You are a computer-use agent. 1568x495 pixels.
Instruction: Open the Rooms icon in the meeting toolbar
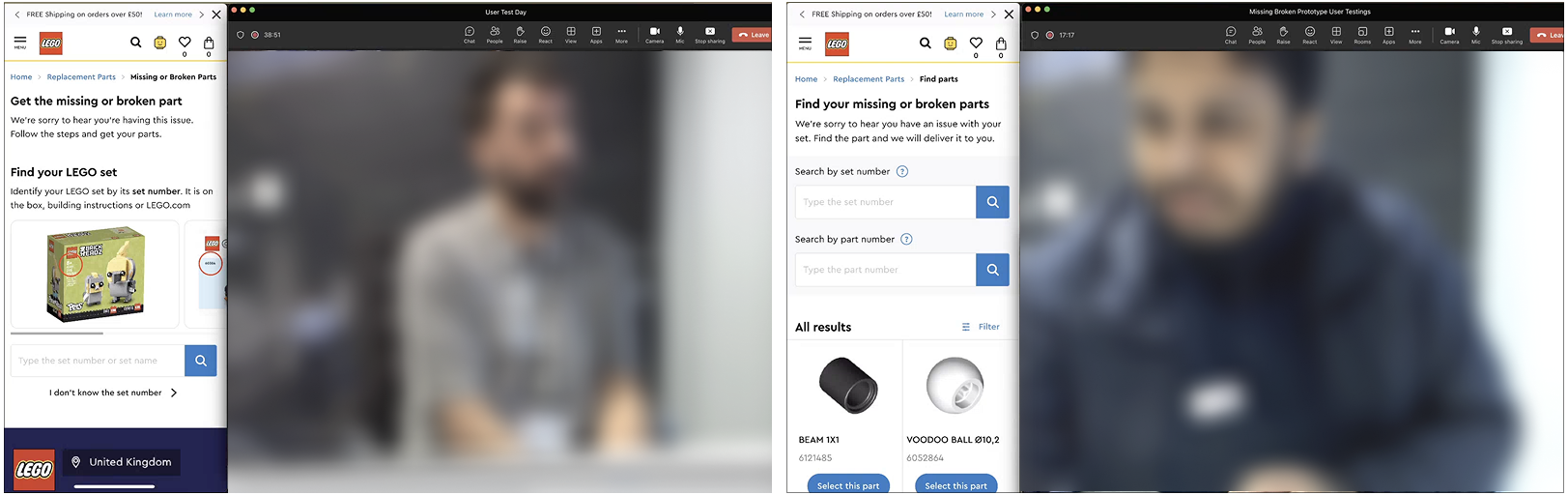[1362, 34]
